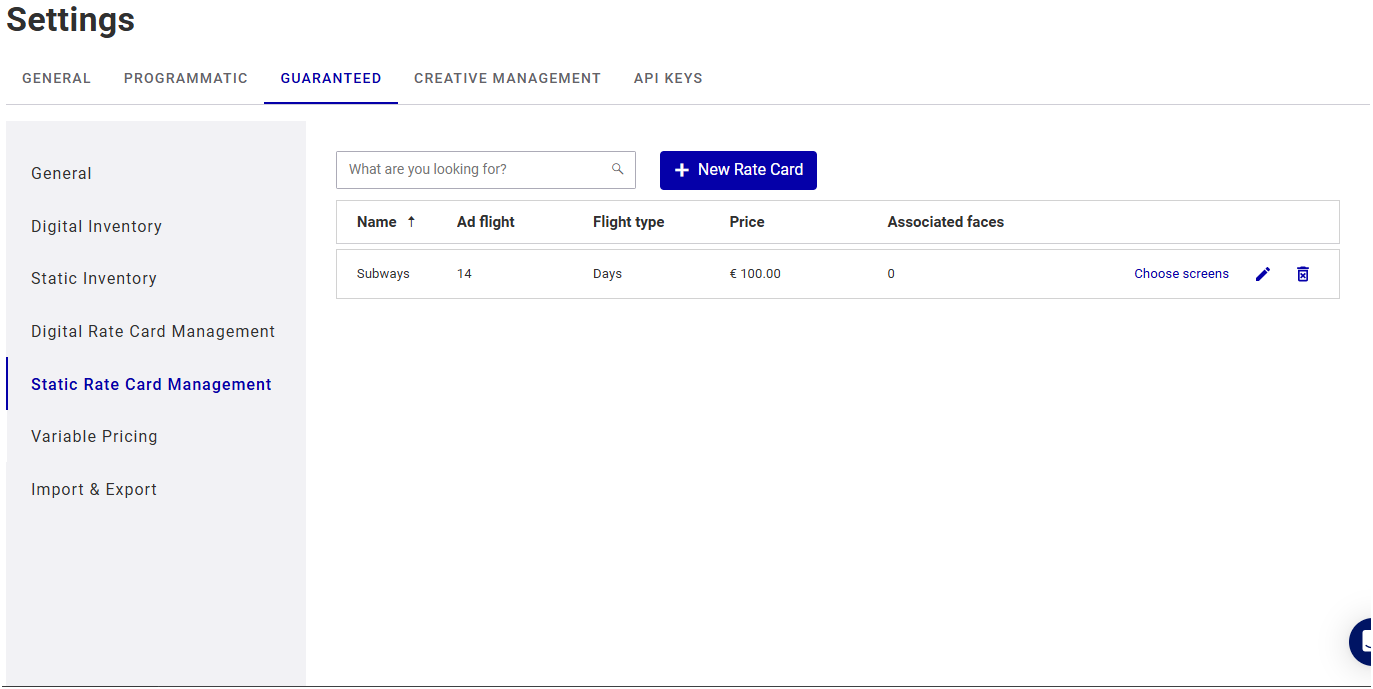Open the Programmatic tab
This screenshot has width=1373, height=689.
pos(186,78)
